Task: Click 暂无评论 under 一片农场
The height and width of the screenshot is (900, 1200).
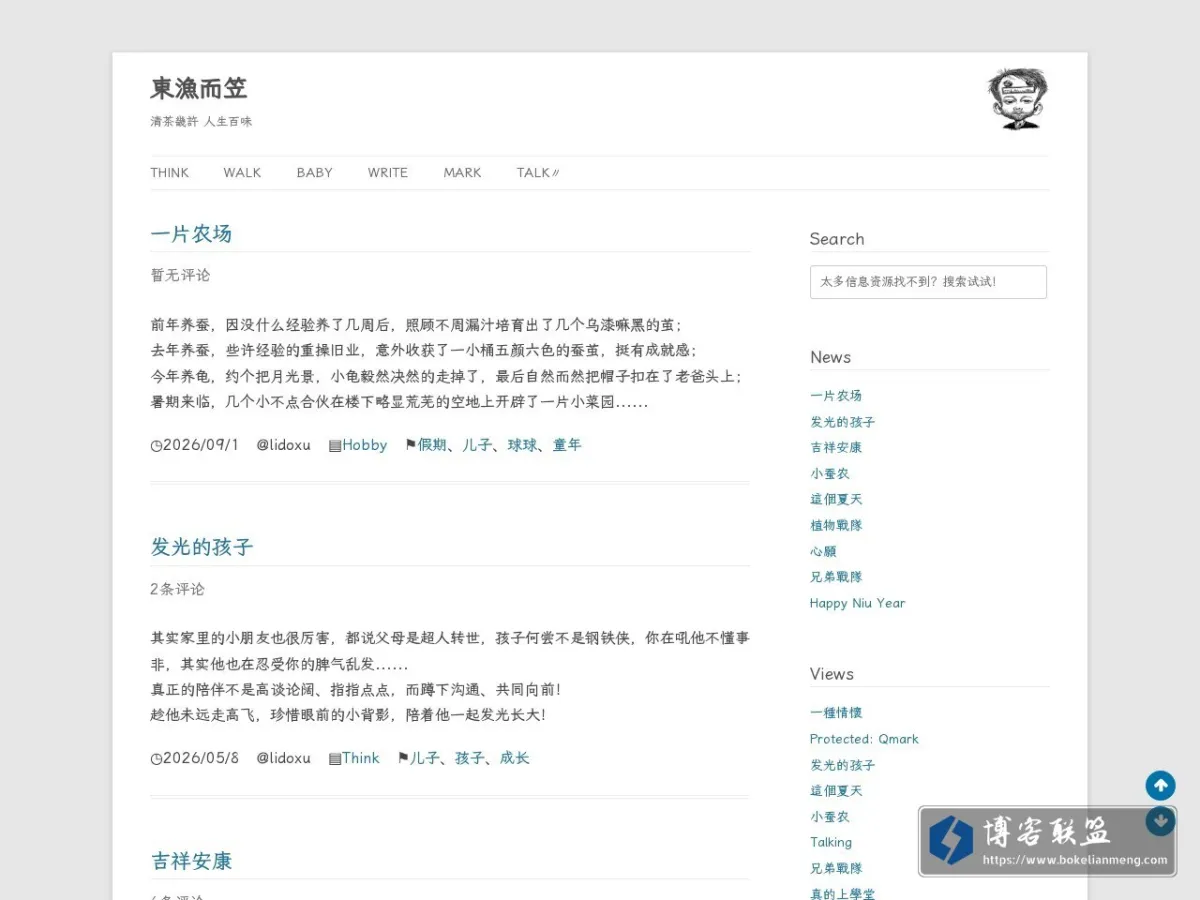Action: [x=180, y=275]
